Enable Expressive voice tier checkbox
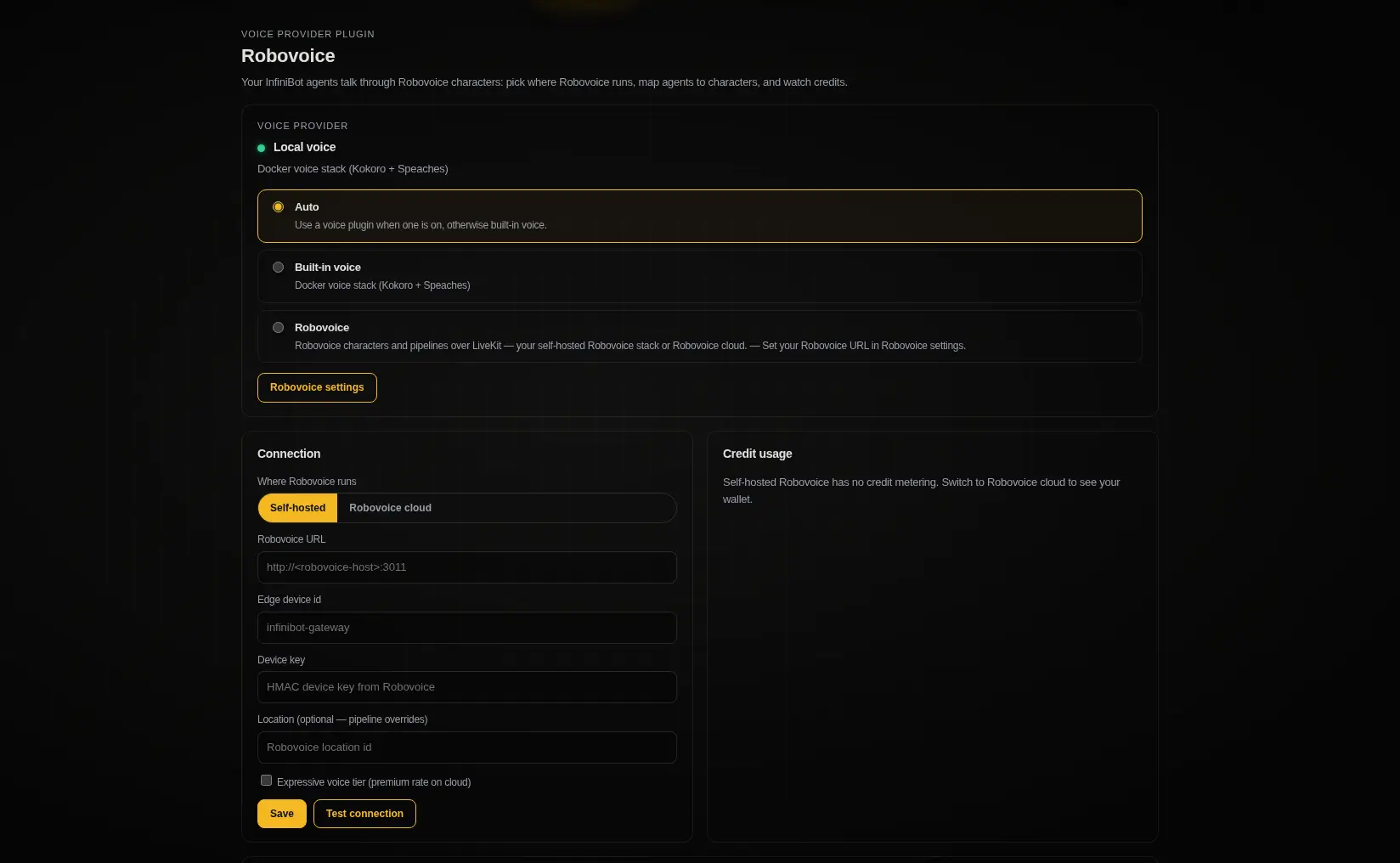Image resolution: width=1400 pixels, height=863 pixels. (266, 781)
